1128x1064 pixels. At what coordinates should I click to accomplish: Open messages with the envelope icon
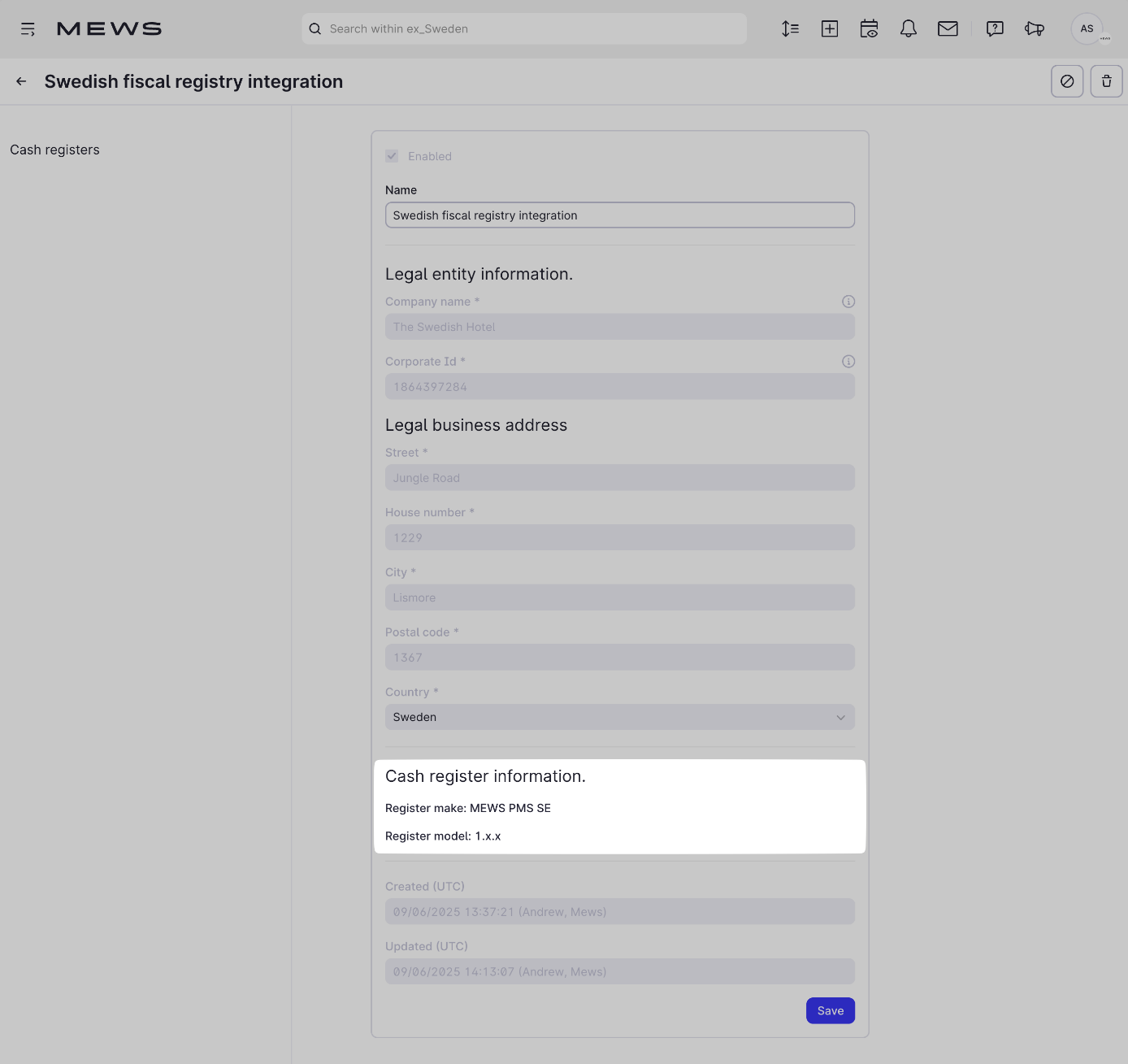tap(948, 28)
